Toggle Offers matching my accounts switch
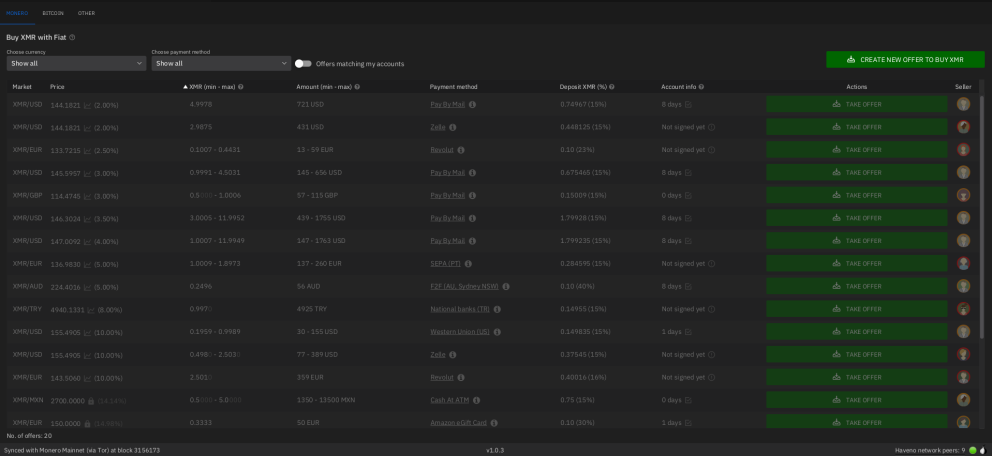 point(304,63)
